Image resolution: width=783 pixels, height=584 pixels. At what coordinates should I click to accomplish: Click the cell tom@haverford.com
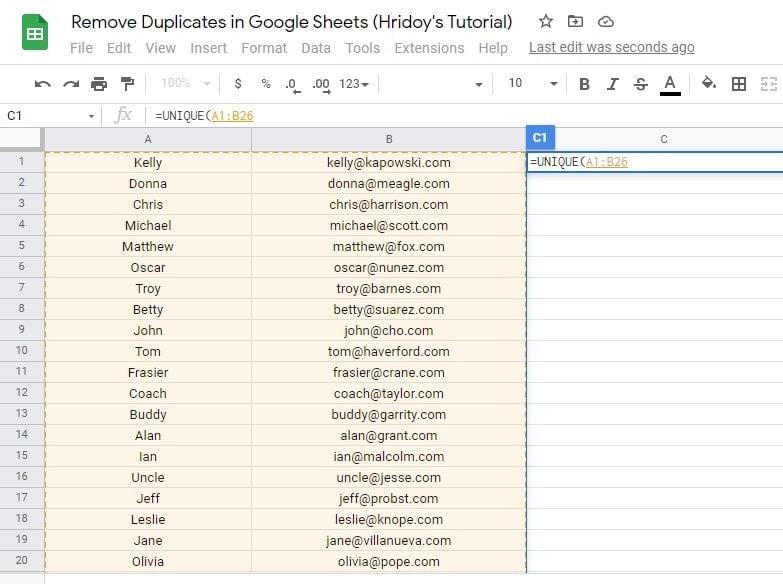(389, 351)
